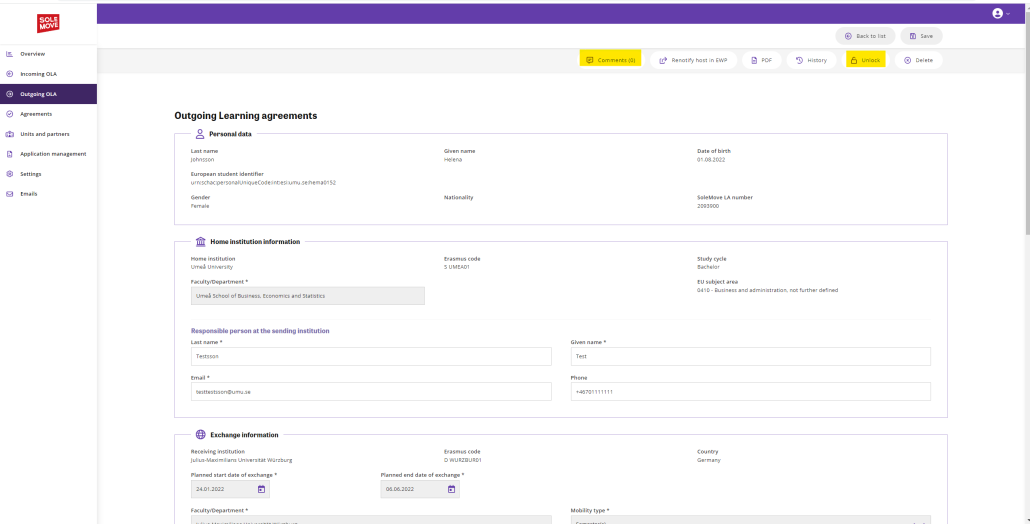This screenshot has width=1030, height=524.
Task: Open the user profile avatar icon
Action: tap(998, 13)
